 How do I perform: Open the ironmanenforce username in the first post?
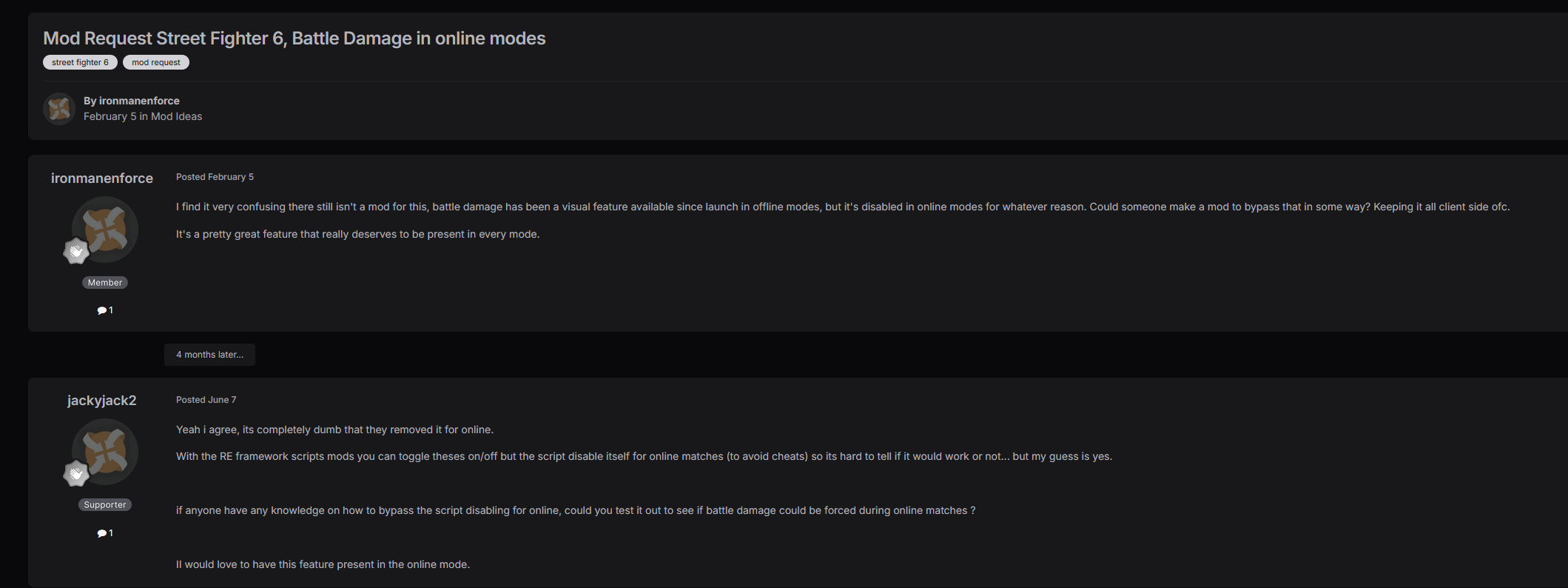[102, 178]
